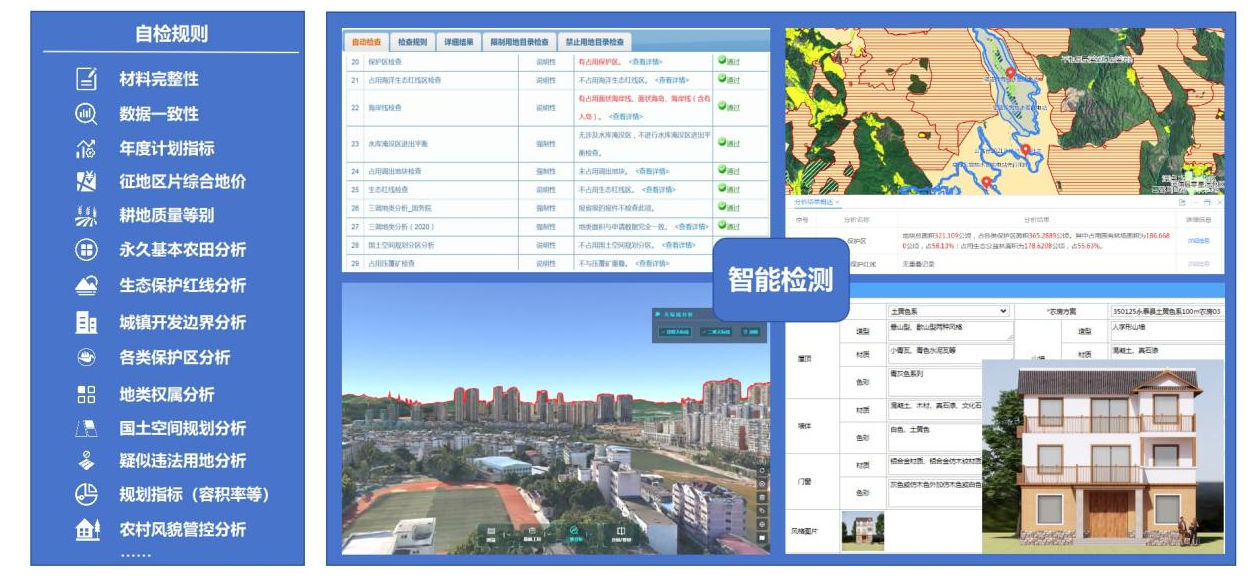Switch to 限制用地目录检查 tab
The height and width of the screenshot is (580, 1251).
[518, 42]
